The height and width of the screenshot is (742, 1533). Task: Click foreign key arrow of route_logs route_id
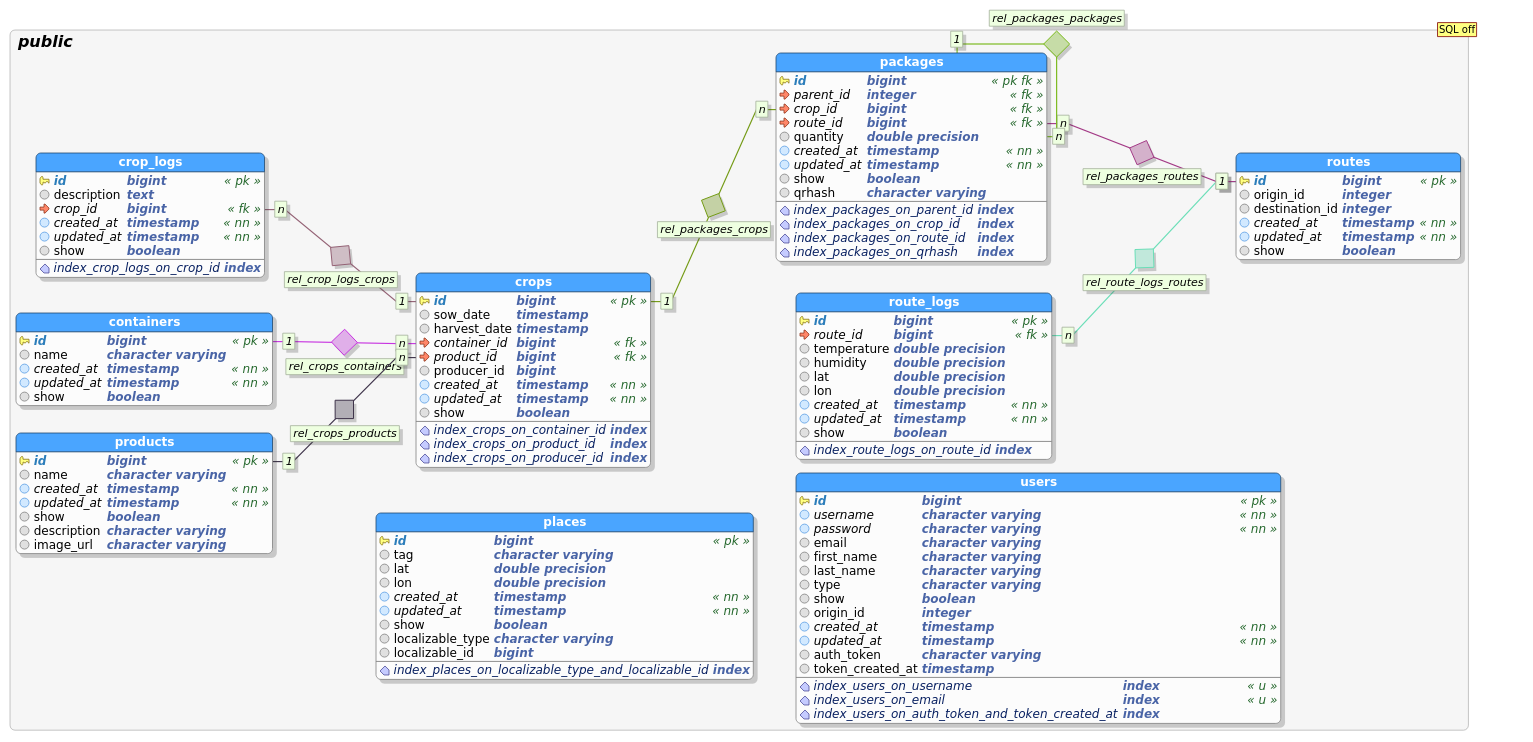click(x=804, y=335)
